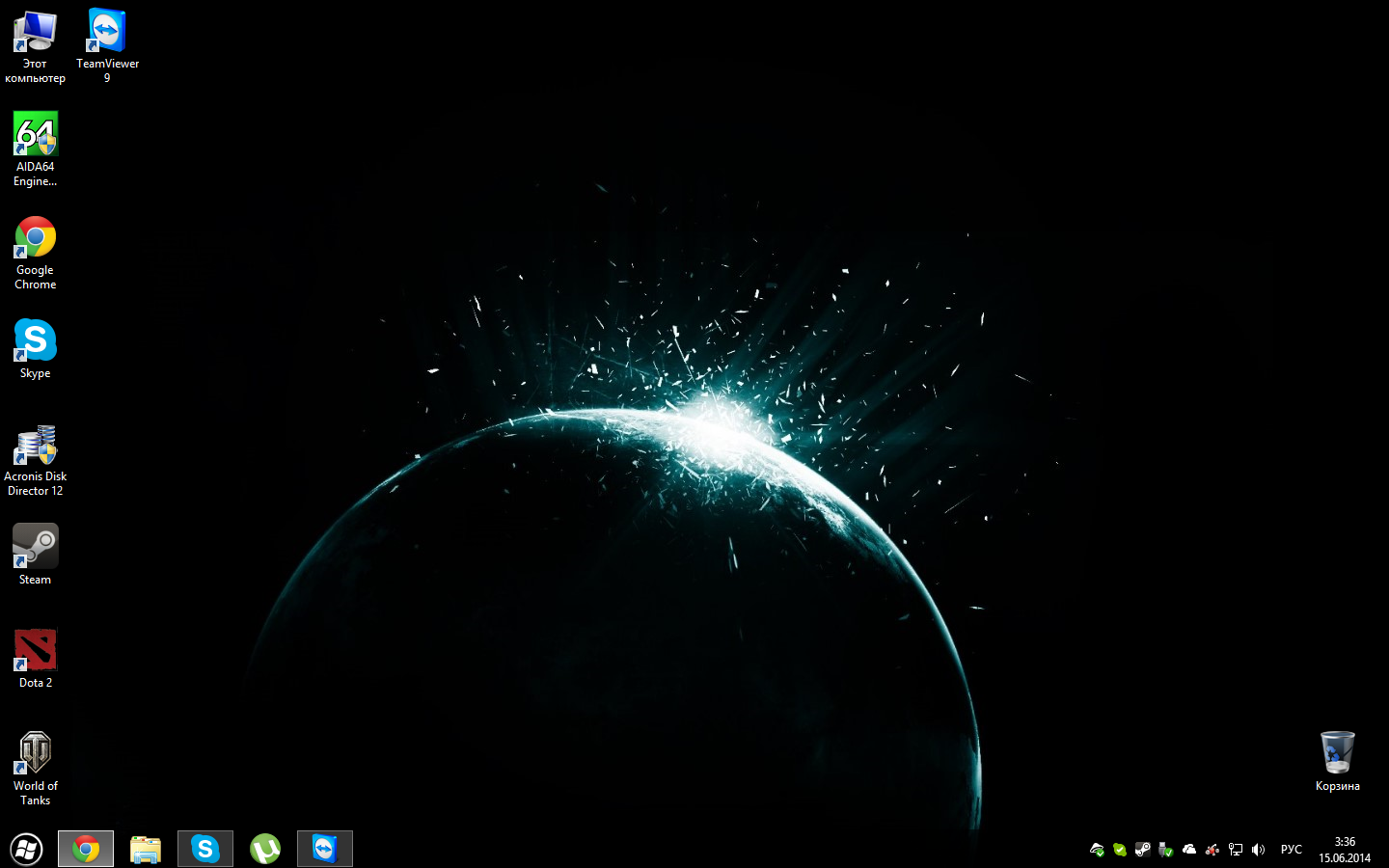This screenshot has width=1389, height=868.
Task: Open the Windows Start button
Action: (27, 849)
